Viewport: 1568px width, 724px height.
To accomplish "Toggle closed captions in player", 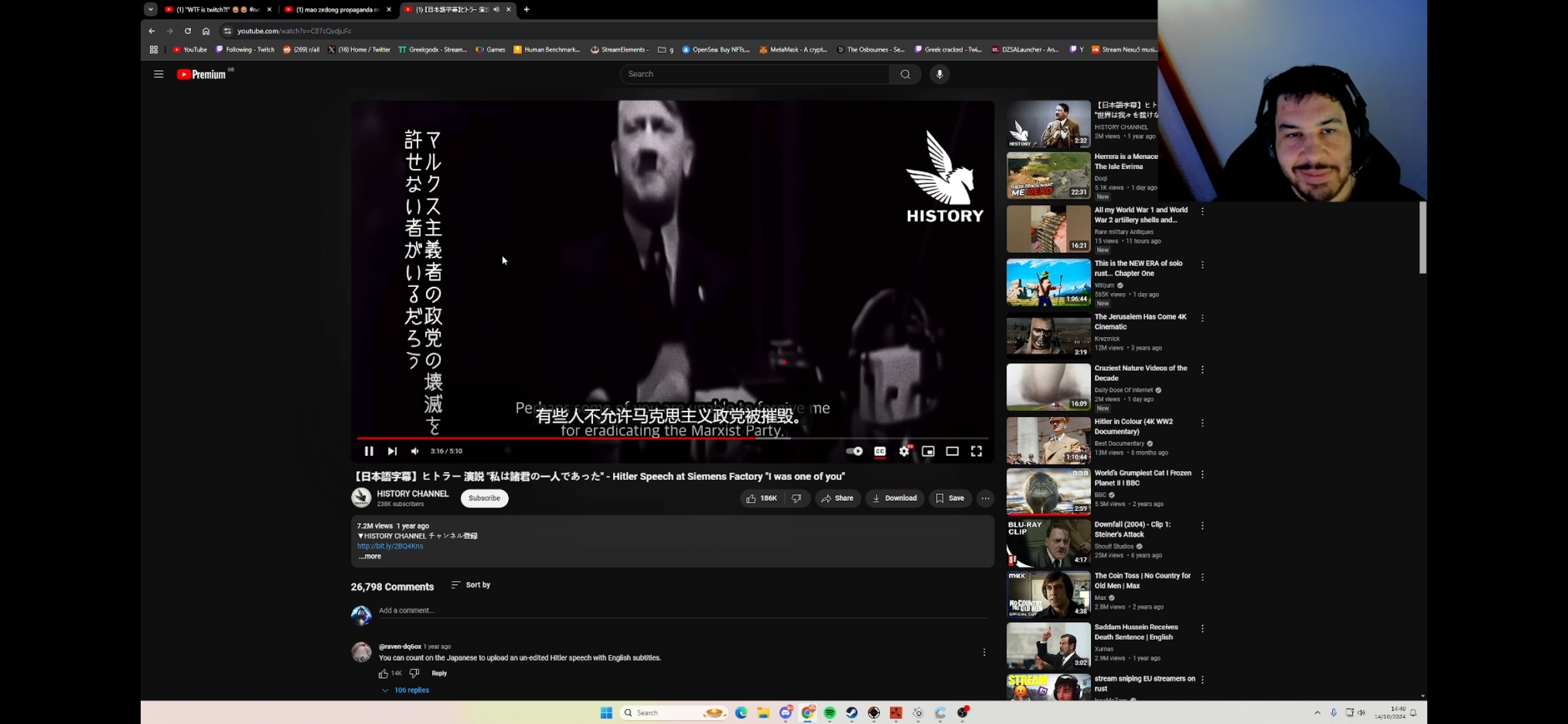I will coord(880,451).
